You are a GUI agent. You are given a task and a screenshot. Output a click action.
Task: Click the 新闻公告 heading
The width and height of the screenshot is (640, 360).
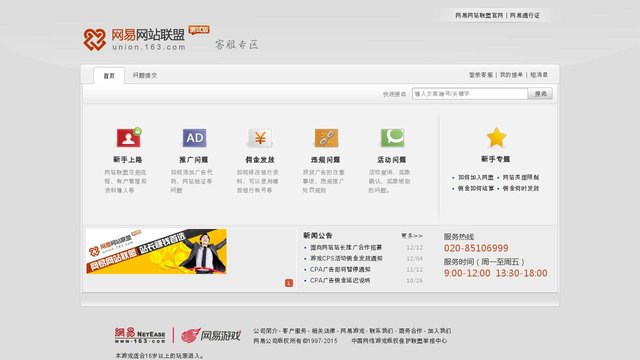tap(318, 236)
